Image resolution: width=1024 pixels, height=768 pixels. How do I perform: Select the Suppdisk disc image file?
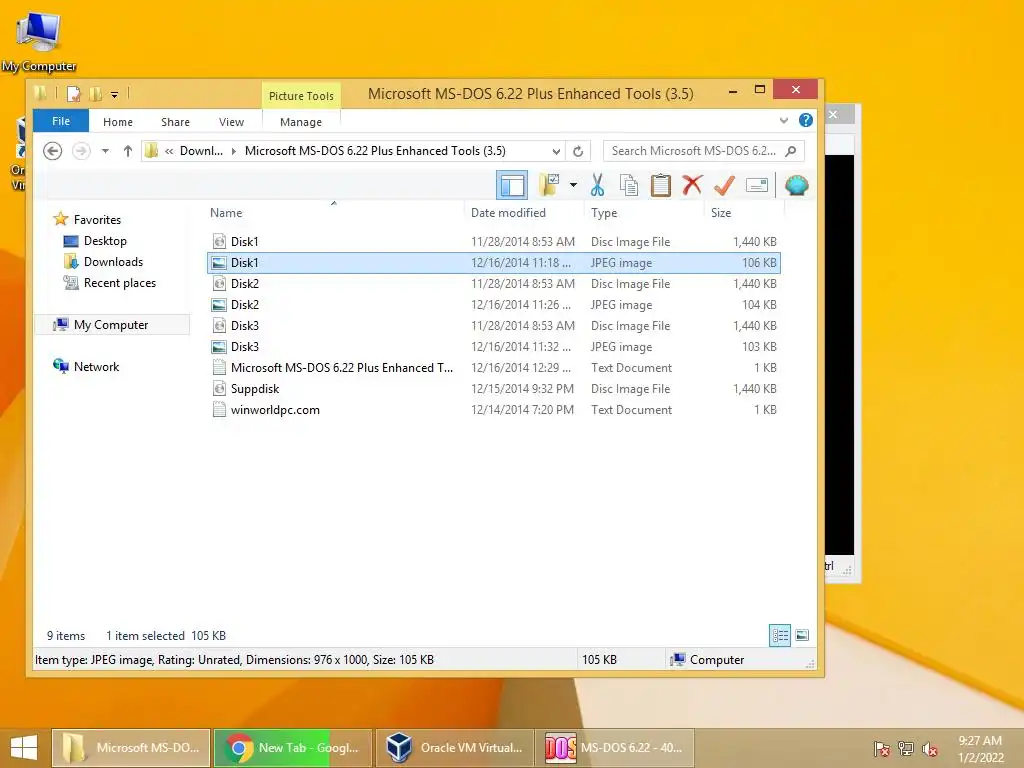click(494, 389)
